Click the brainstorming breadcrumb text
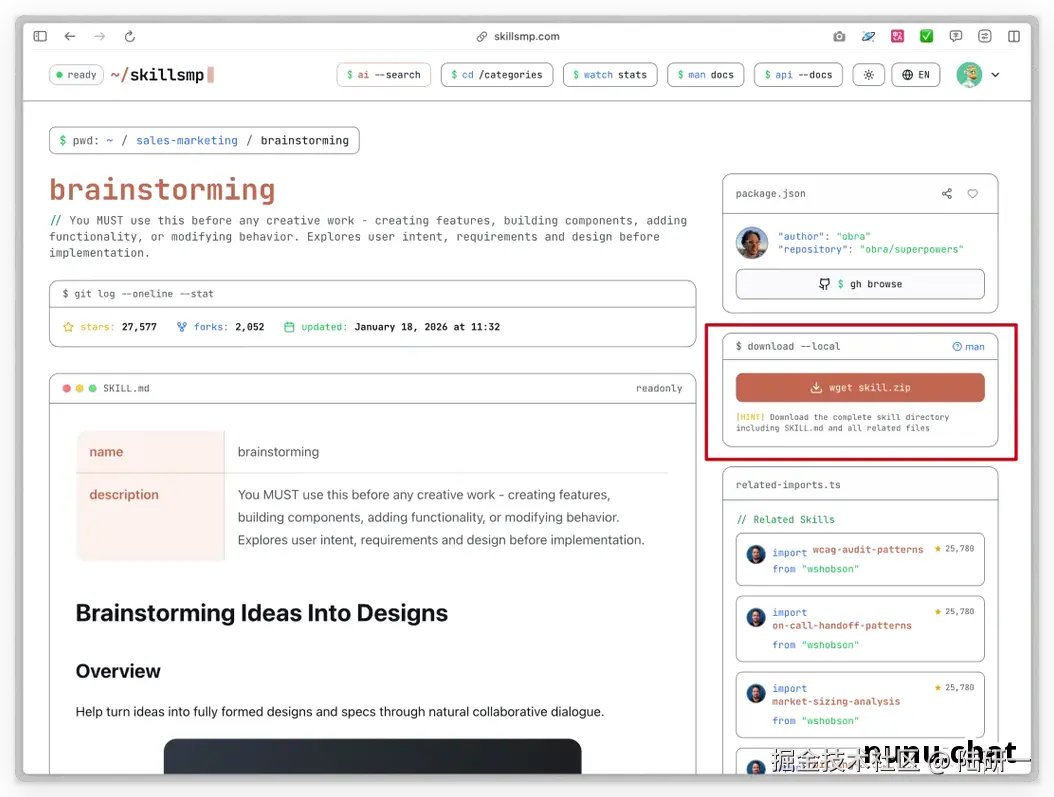 (305, 140)
